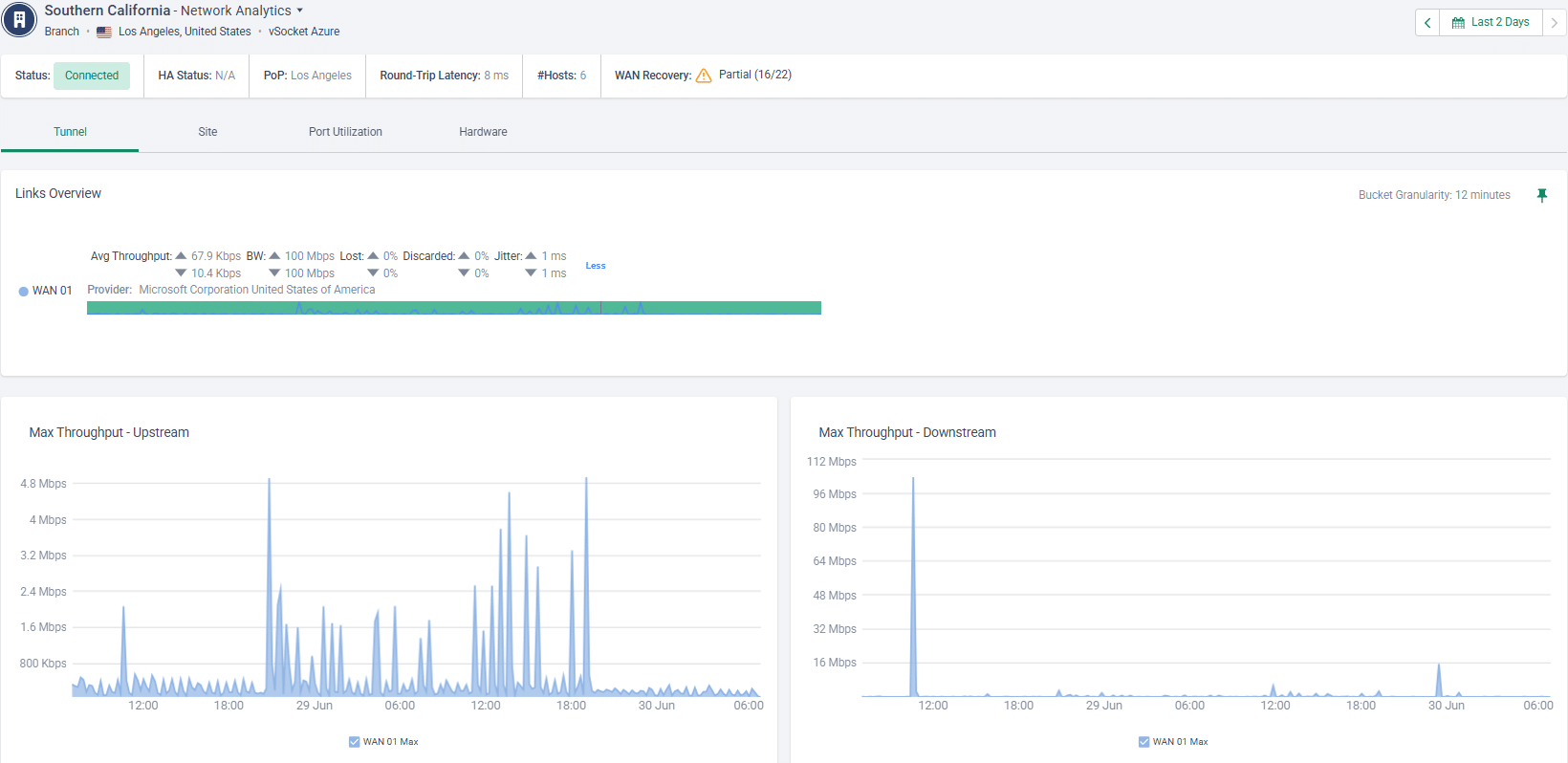Click the Connected status badge
The image size is (1568, 763).
[92, 76]
